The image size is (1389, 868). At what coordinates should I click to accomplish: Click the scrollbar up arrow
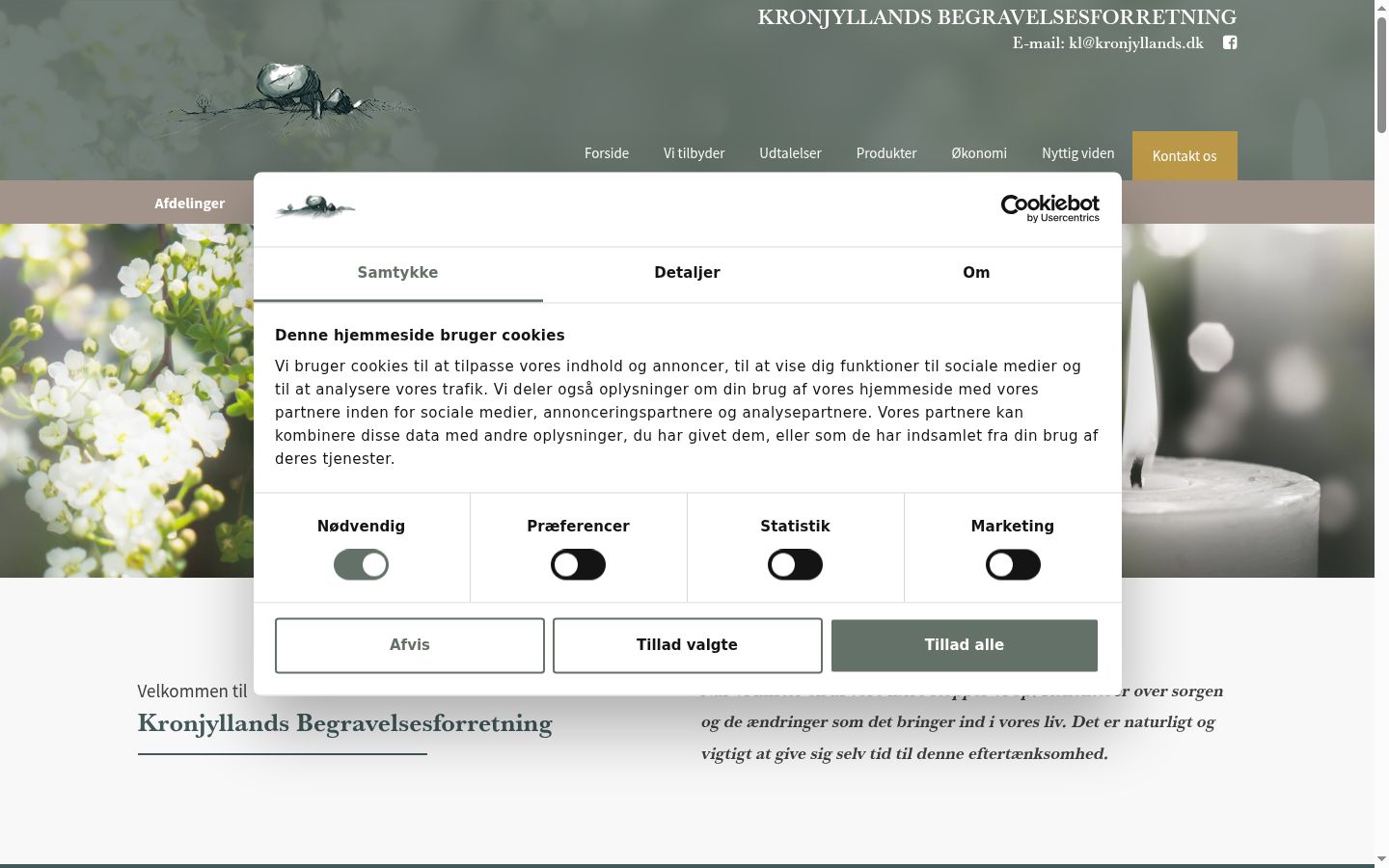point(1381,8)
